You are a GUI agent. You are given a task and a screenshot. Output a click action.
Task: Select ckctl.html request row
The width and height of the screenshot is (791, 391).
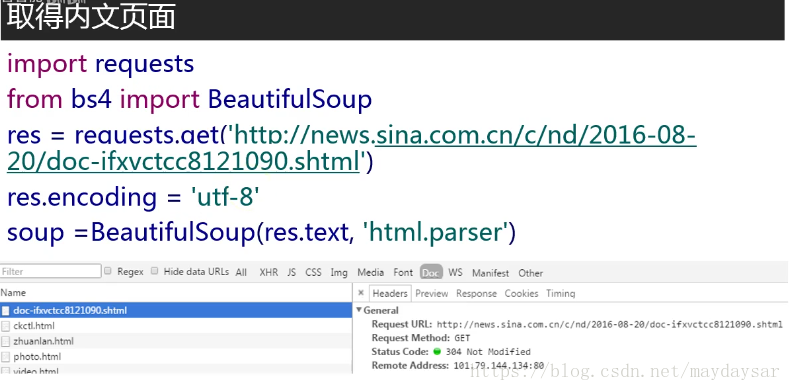[176, 326]
